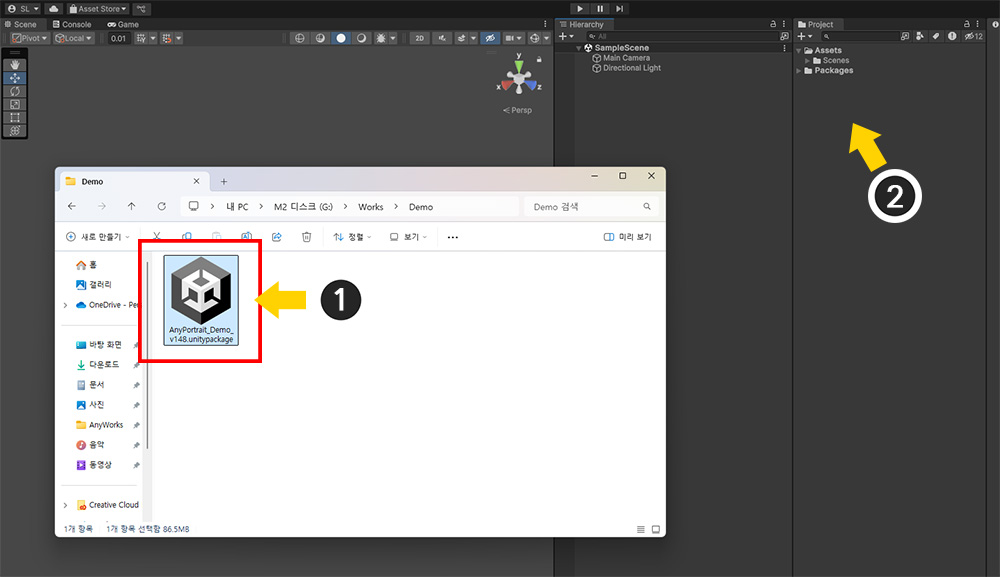Screen dimensions: 1000x577
Task: Open the Pivot handle position dropdown
Action: point(29,38)
